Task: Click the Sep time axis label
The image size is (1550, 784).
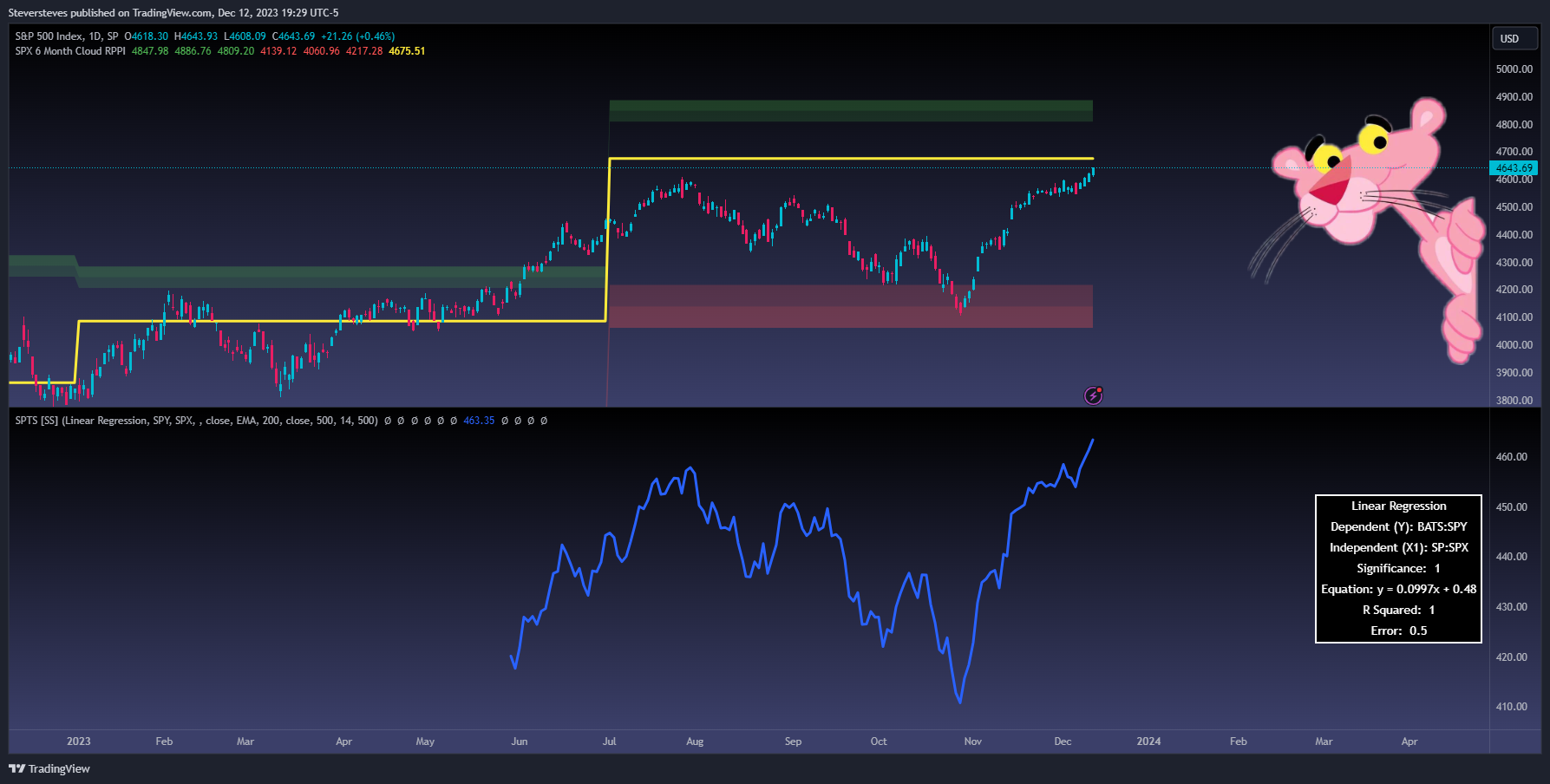Action: (x=793, y=742)
